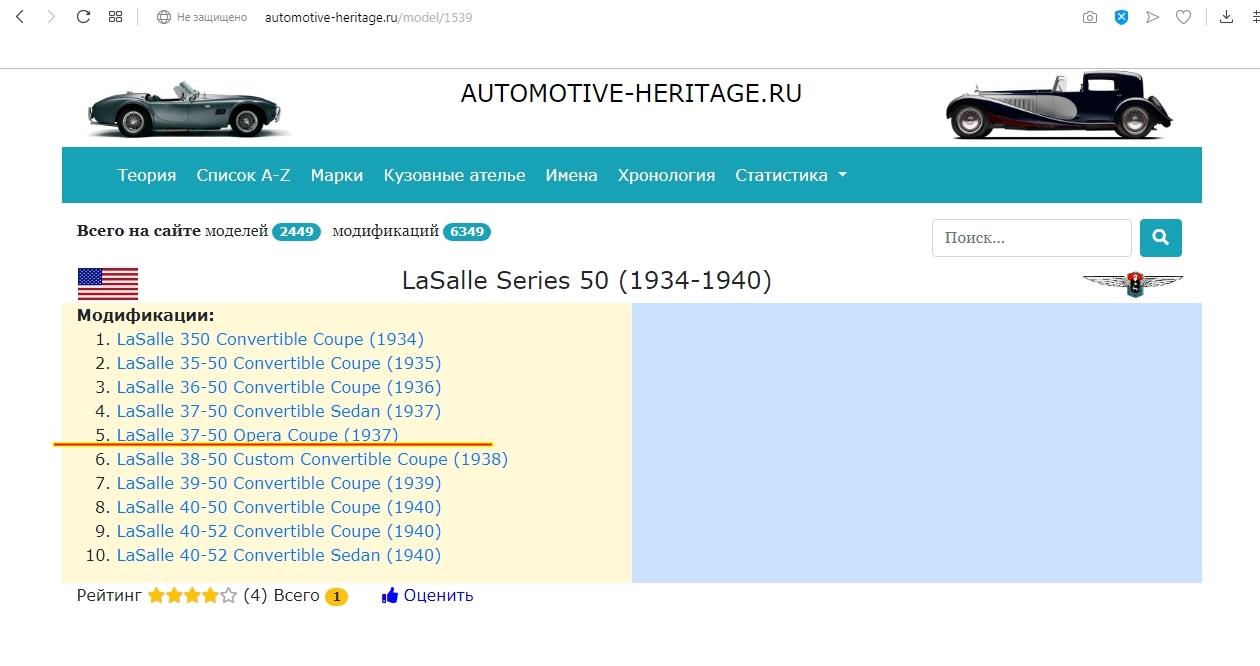Click the fifth (empty) rating star
Image resolution: width=1260 pixels, height=666 pixels.
(x=229, y=596)
